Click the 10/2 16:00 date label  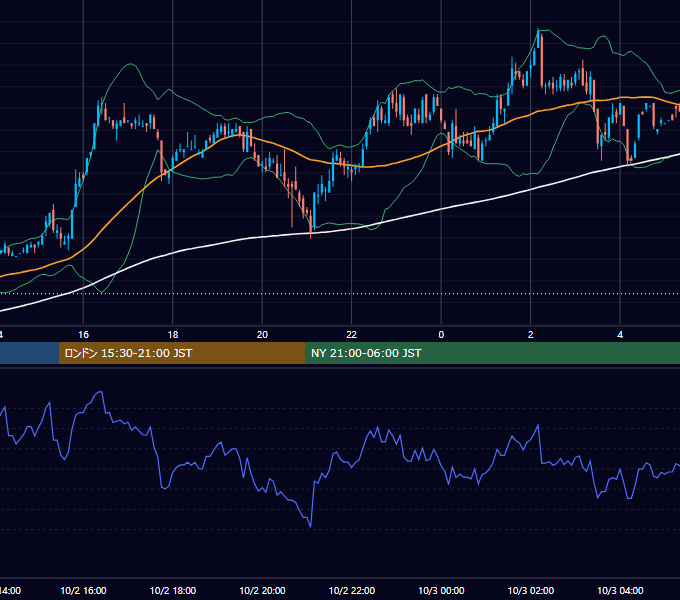(83, 590)
